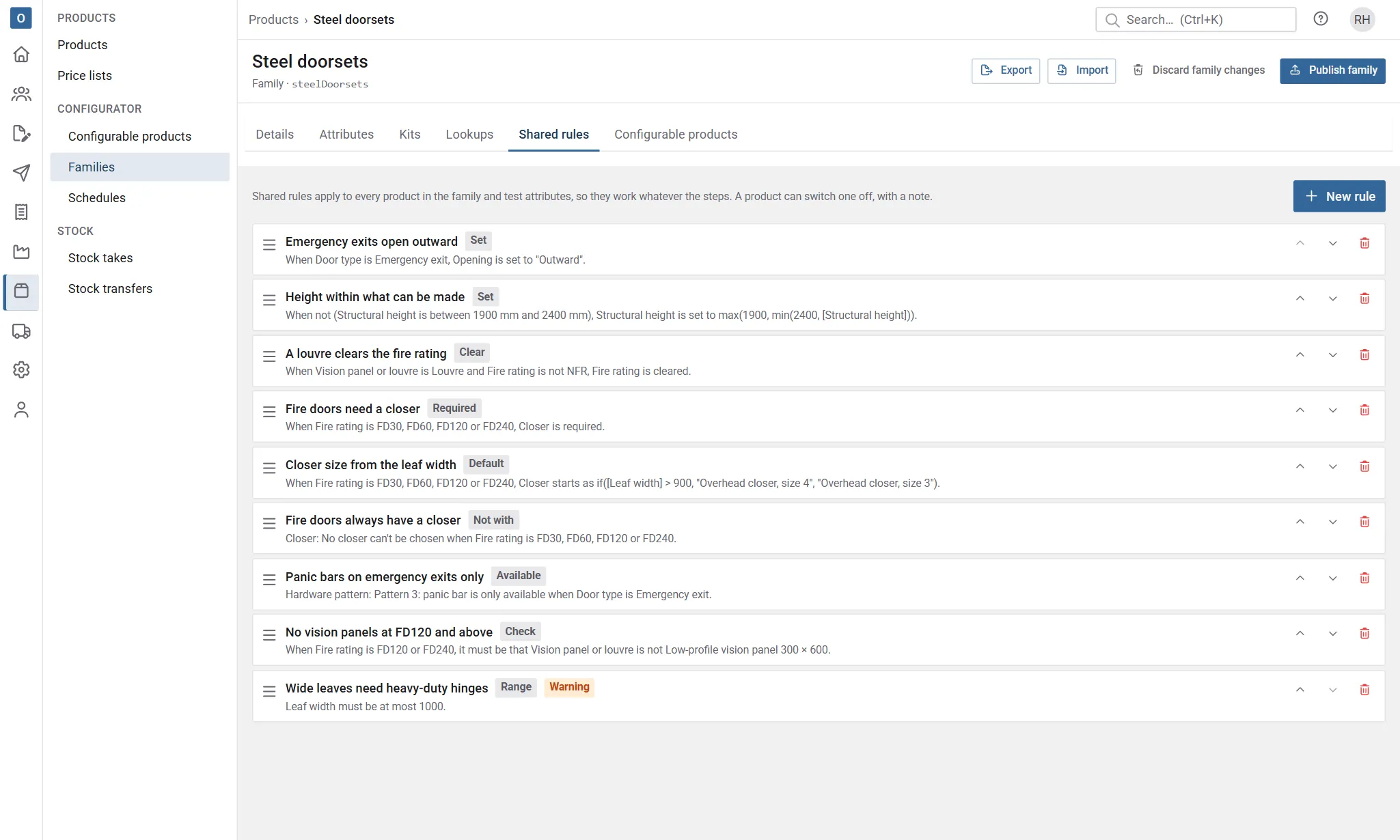Click the New rule button
Screen dimensions: 1400x840
click(1339, 196)
